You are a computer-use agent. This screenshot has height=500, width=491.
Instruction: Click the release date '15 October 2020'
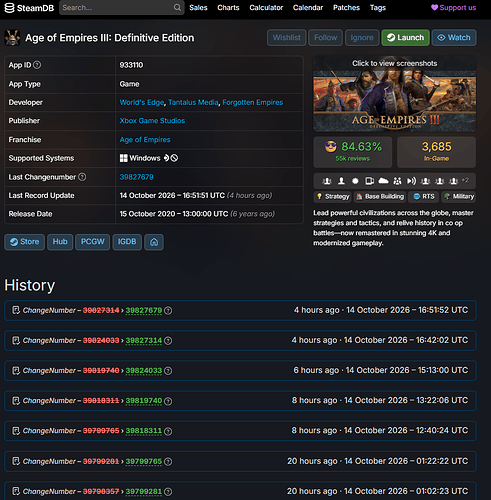[147, 214]
